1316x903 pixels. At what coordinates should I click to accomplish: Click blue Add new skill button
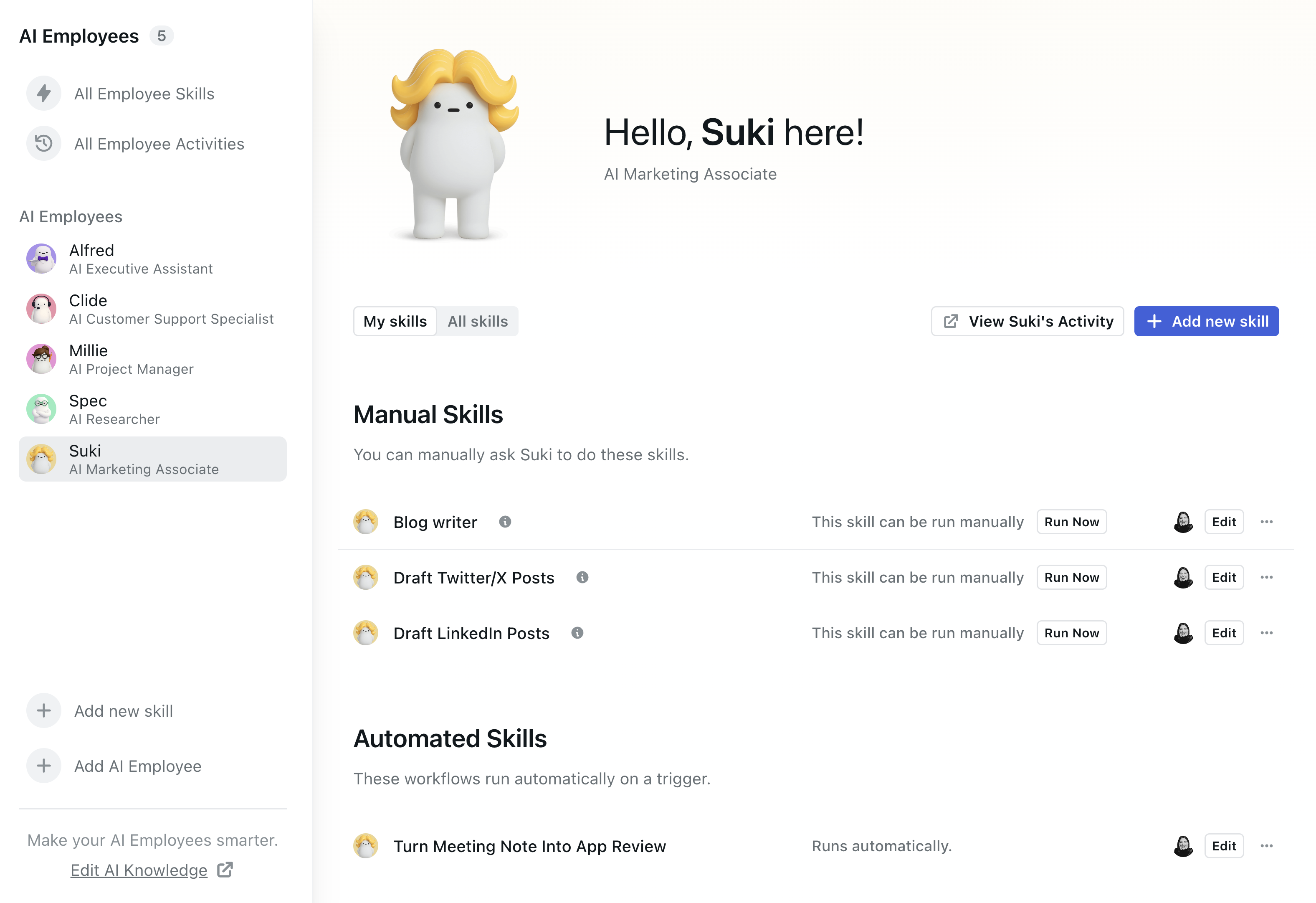(1206, 321)
